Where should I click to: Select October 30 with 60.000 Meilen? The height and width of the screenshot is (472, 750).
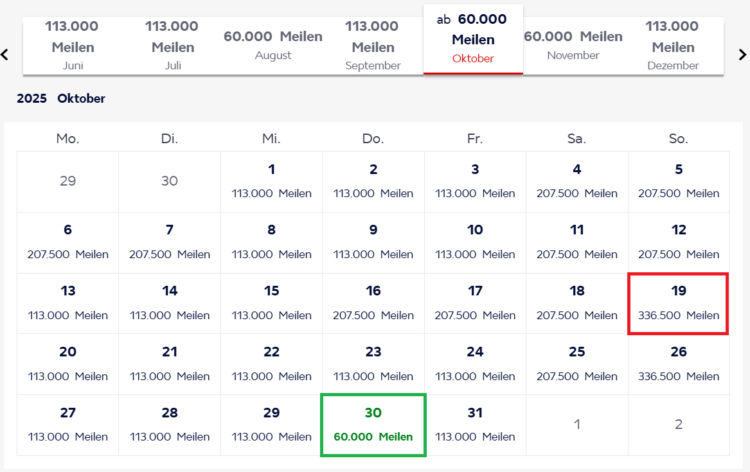(x=373, y=425)
